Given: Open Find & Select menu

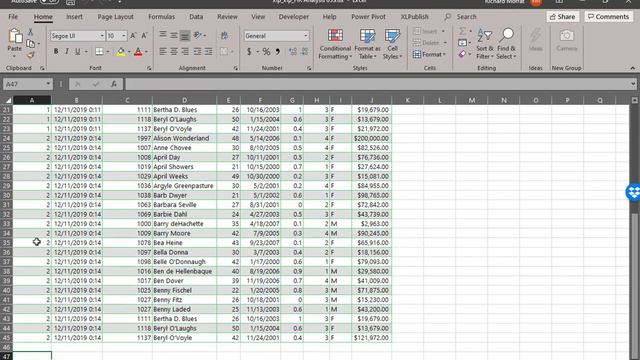Looking at the screenshot, I should pyautogui.click(x=507, y=44).
